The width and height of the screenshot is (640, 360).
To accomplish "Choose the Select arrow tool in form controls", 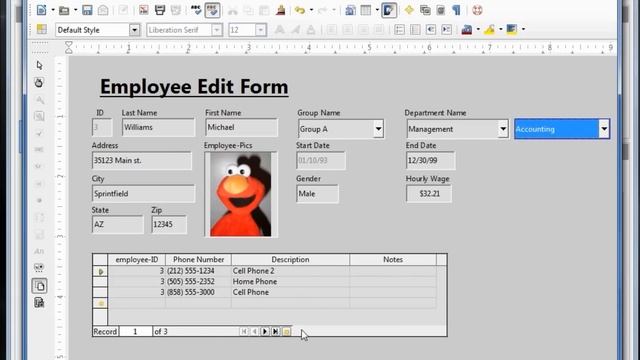I will [39, 65].
